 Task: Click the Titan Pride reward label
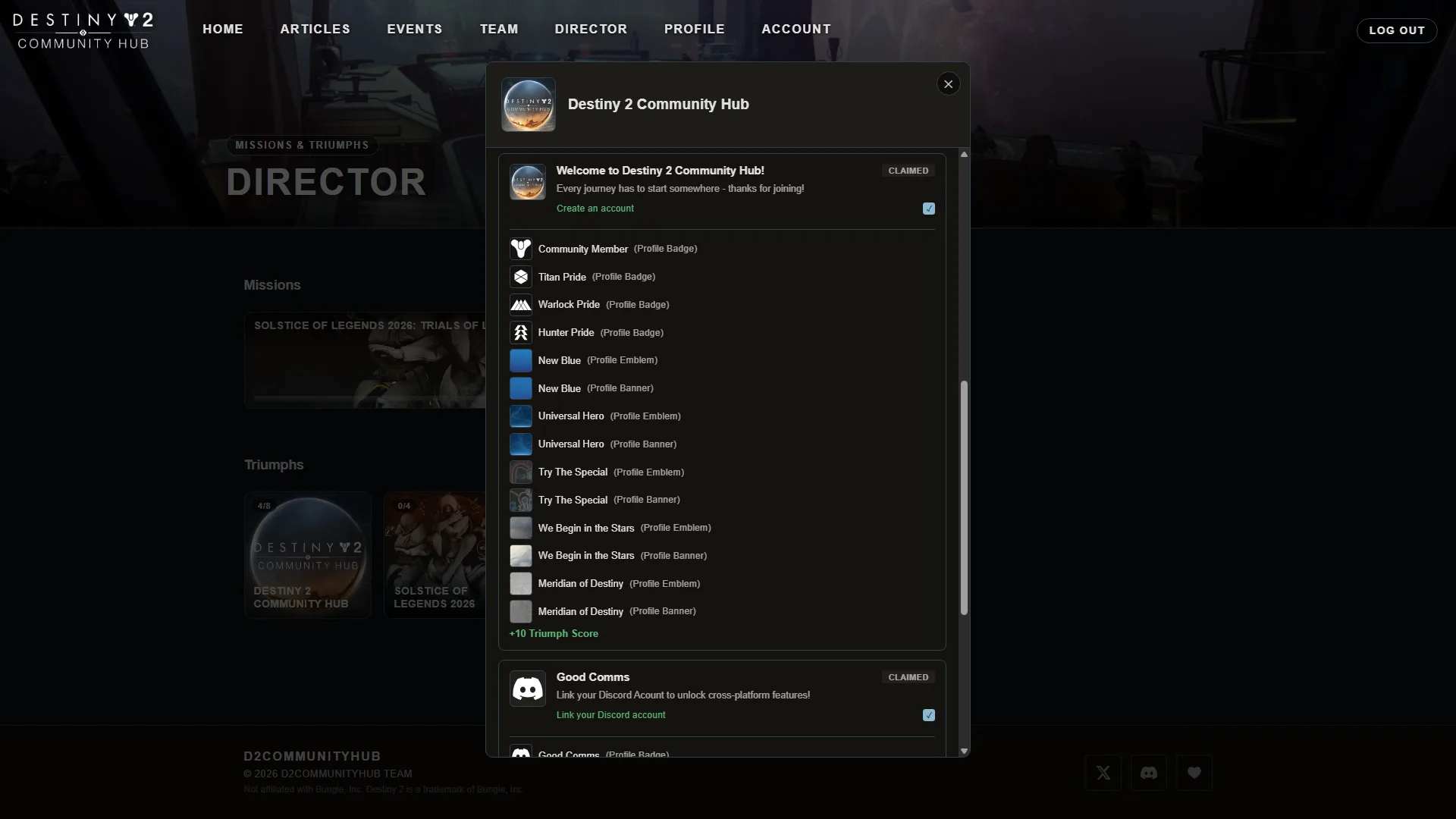pyautogui.click(x=562, y=277)
